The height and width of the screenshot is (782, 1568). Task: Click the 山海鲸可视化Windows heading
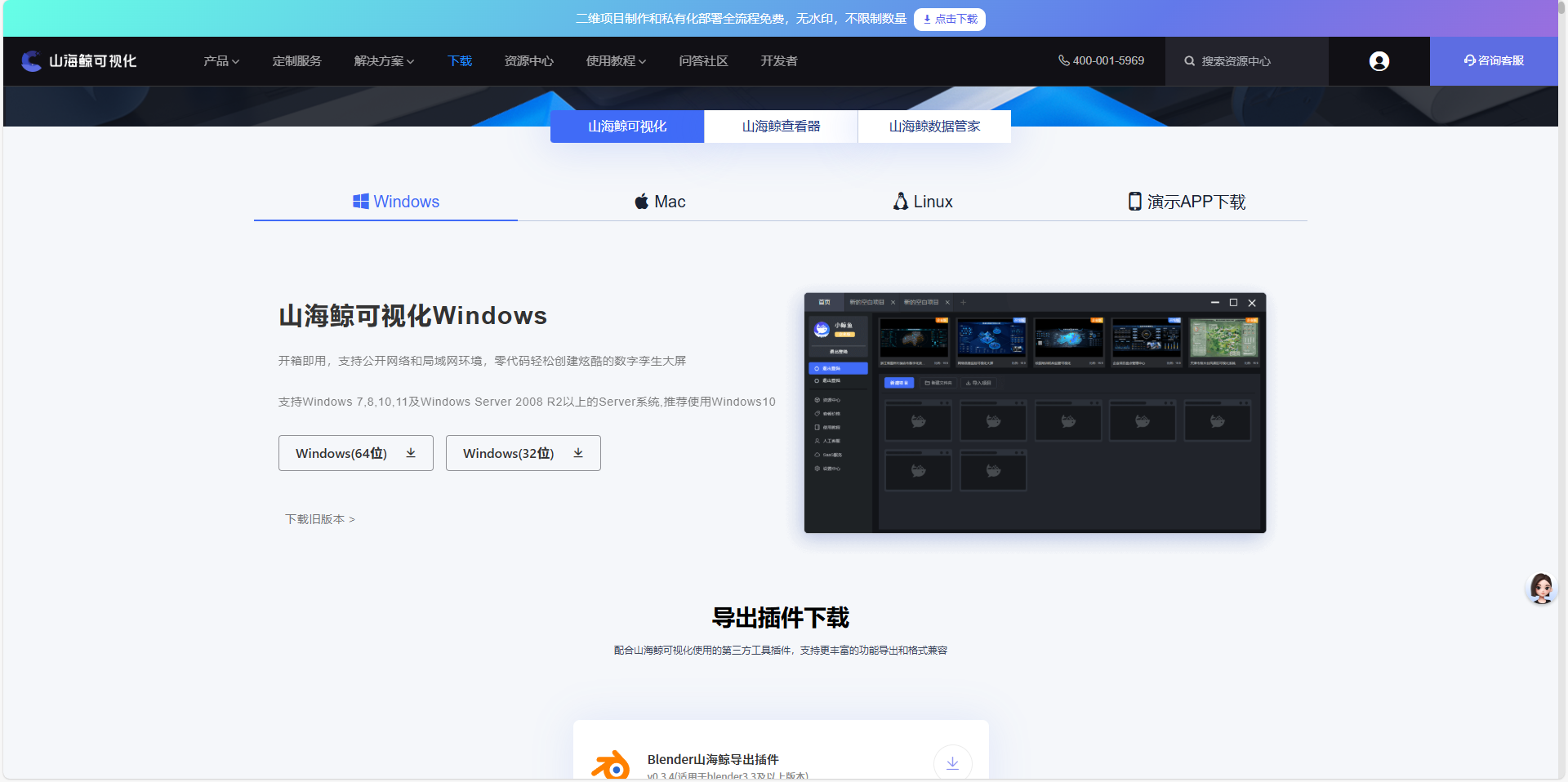412,316
